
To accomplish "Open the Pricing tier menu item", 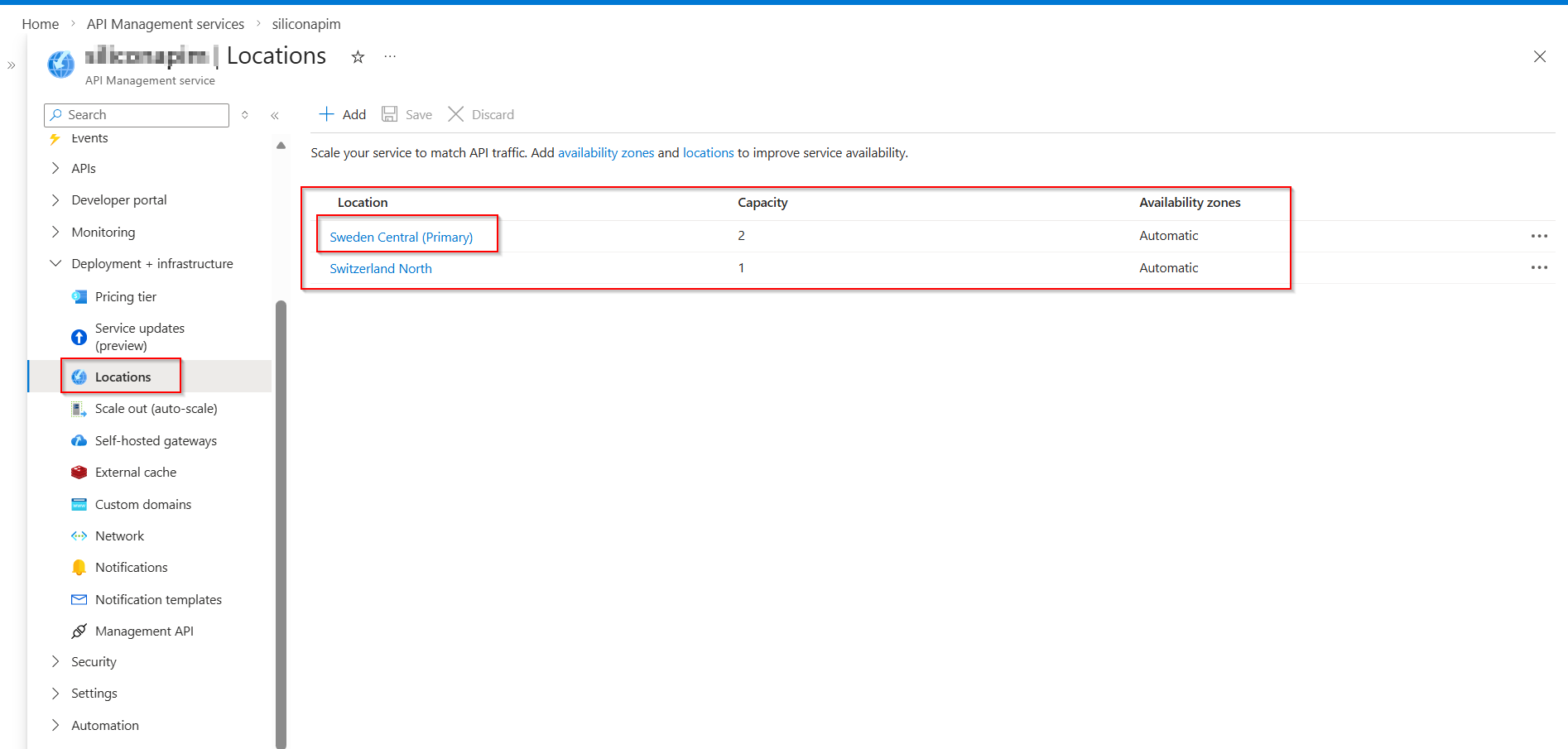I will pos(126,296).
